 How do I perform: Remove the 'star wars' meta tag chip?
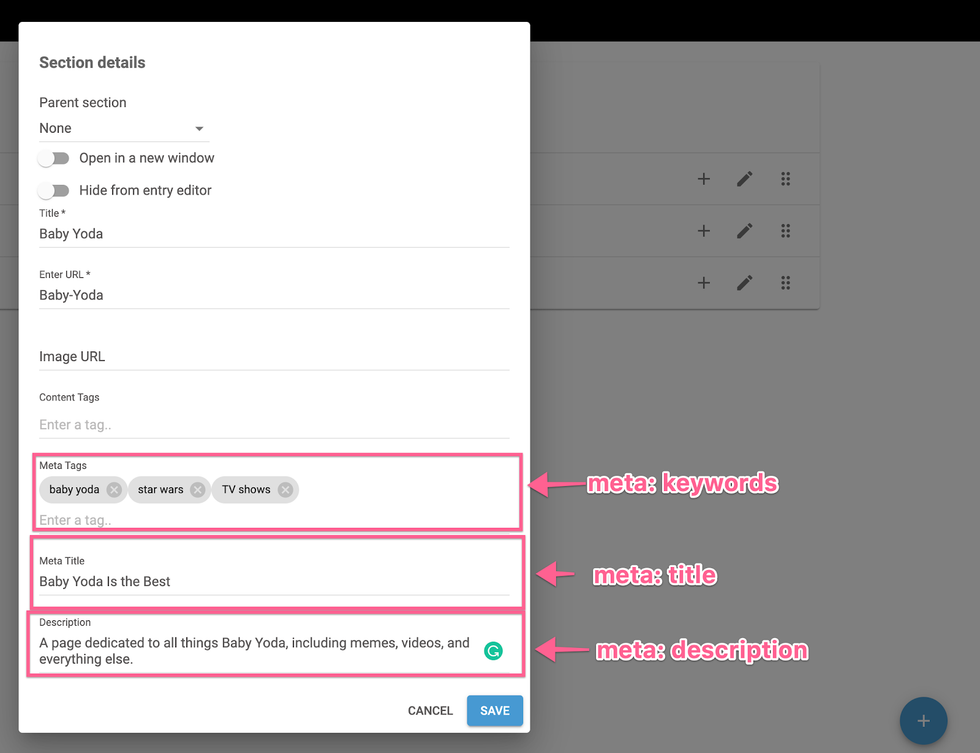197,490
